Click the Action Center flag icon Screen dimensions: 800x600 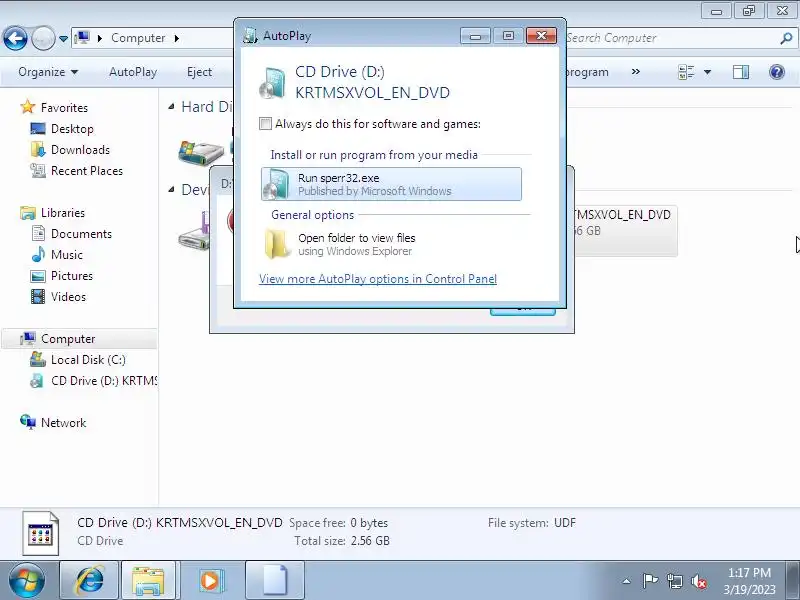[650, 581]
